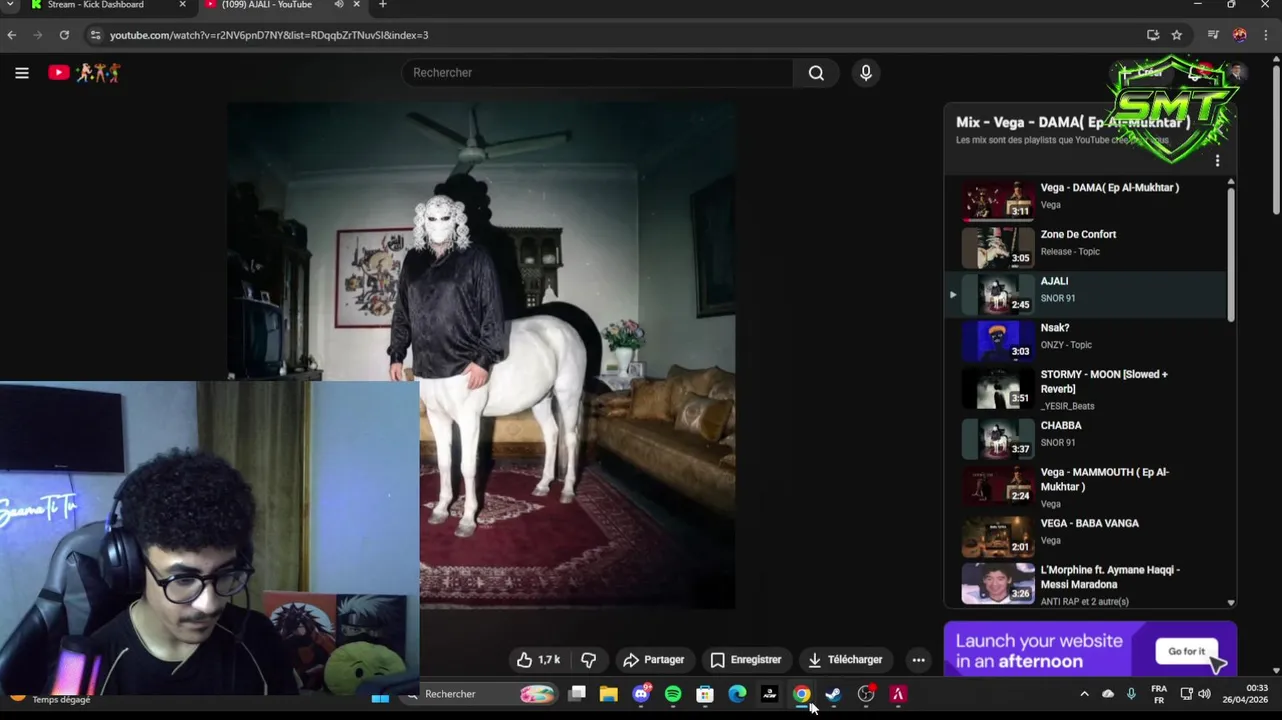Open the YouTube hamburger guide menu
The width and height of the screenshot is (1282, 720).
point(22,73)
